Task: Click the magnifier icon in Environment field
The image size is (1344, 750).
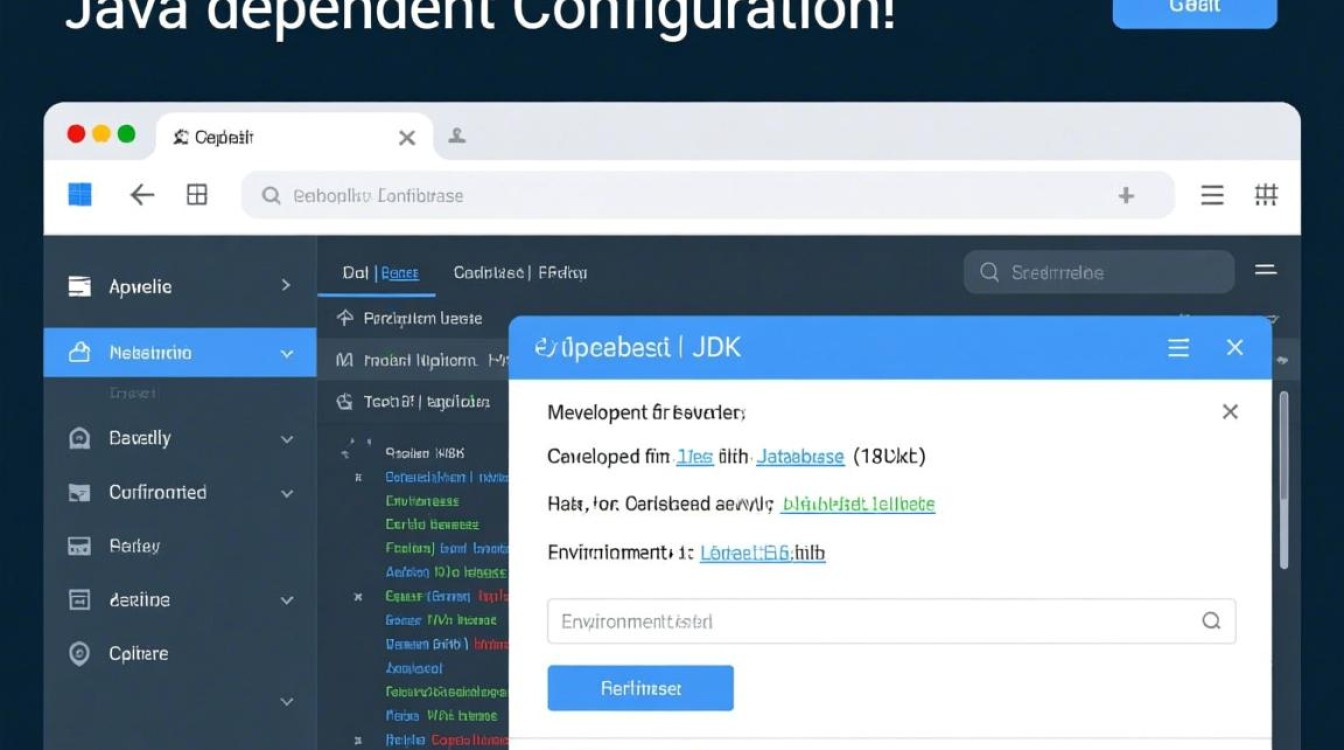Action: pos(1211,621)
